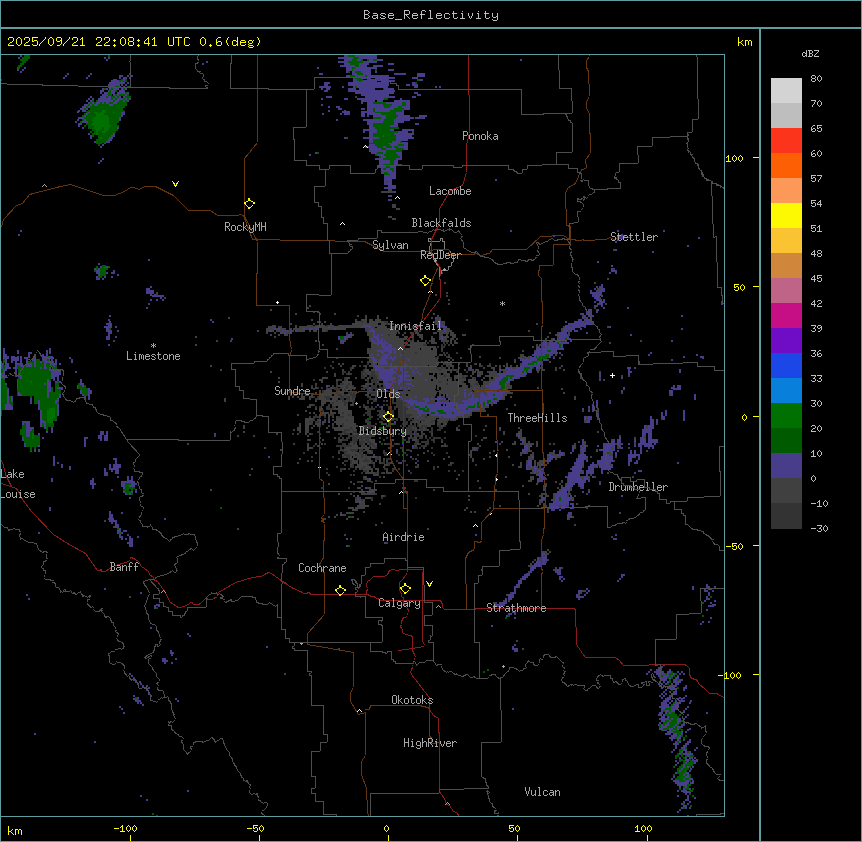This screenshot has width=862, height=842.
Task: Click the yellow diamond marker above RockyMH
Action: (249, 203)
